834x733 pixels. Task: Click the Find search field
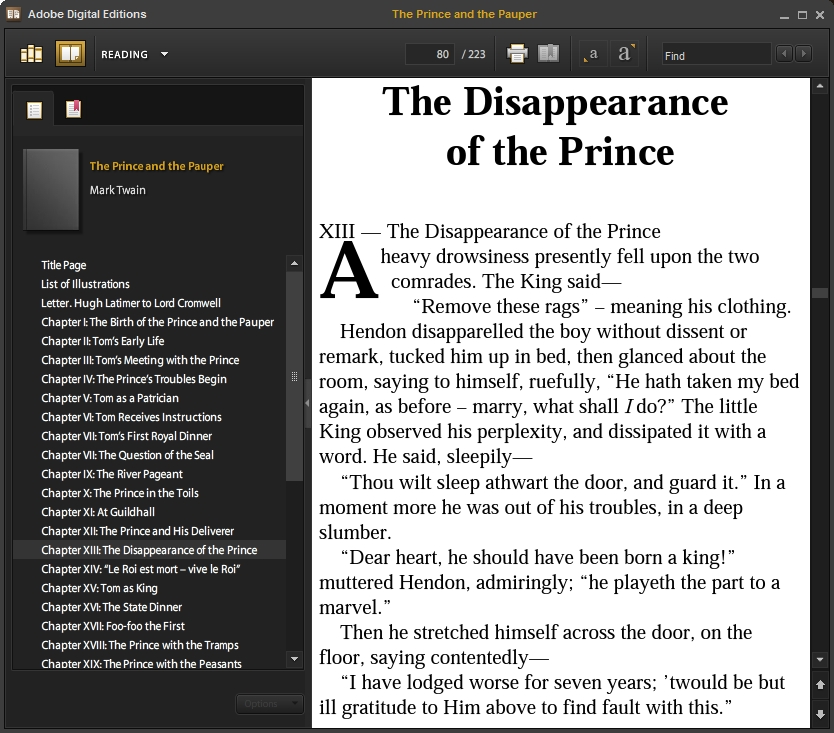tap(716, 55)
